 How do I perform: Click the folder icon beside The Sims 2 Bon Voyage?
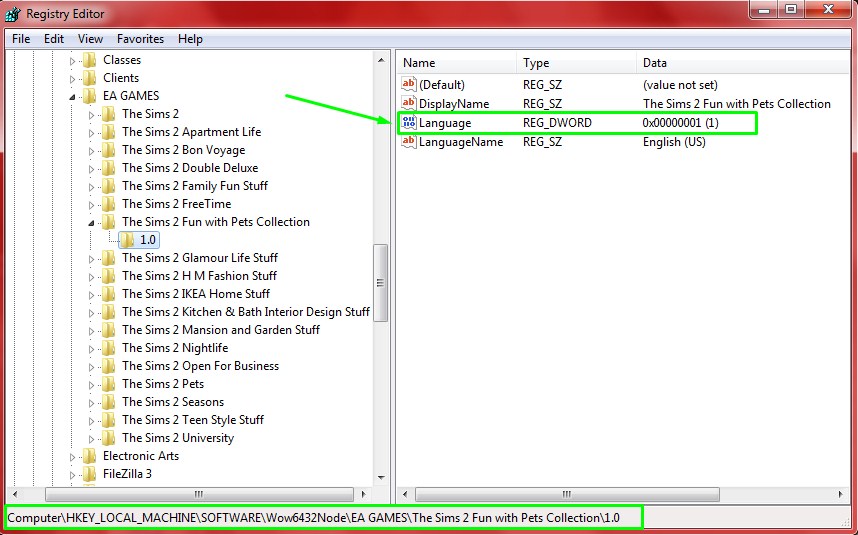point(109,150)
